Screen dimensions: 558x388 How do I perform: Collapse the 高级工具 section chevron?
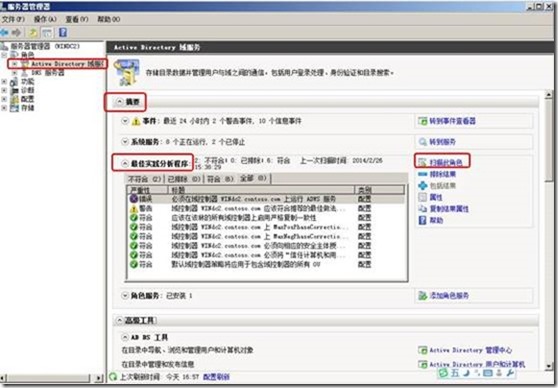120,320
